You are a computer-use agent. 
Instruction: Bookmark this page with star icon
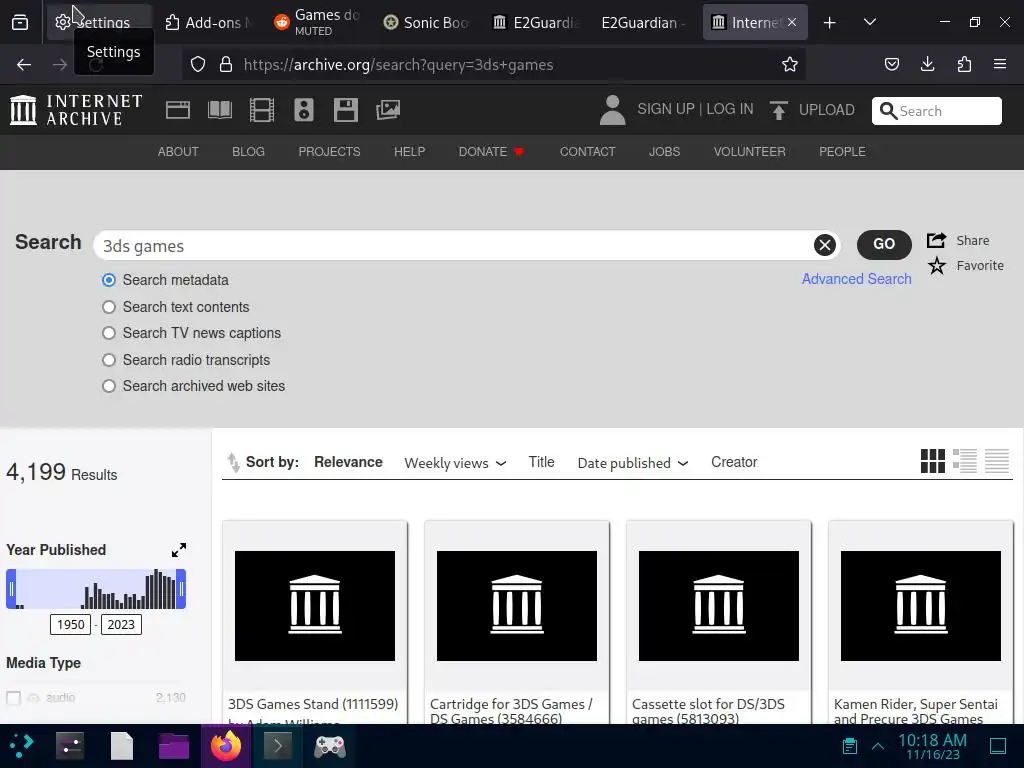pyautogui.click(x=790, y=64)
